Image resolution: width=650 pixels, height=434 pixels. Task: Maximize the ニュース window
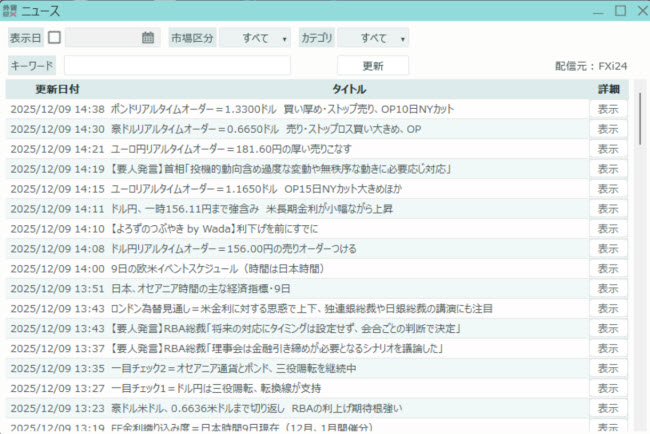click(x=620, y=11)
